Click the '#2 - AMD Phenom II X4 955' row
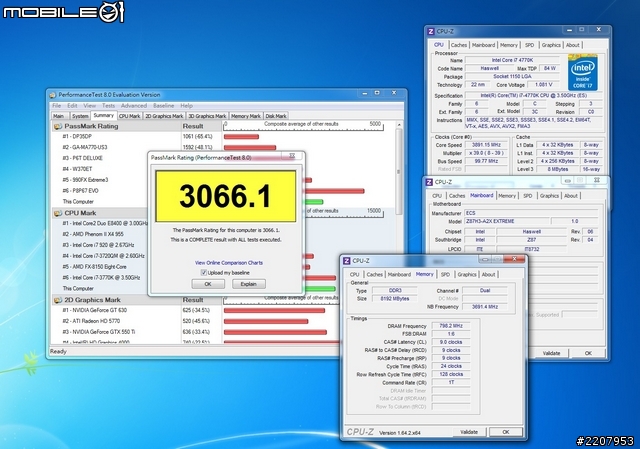The width and height of the screenshot is (640, 449). click(x=93, y=234)
